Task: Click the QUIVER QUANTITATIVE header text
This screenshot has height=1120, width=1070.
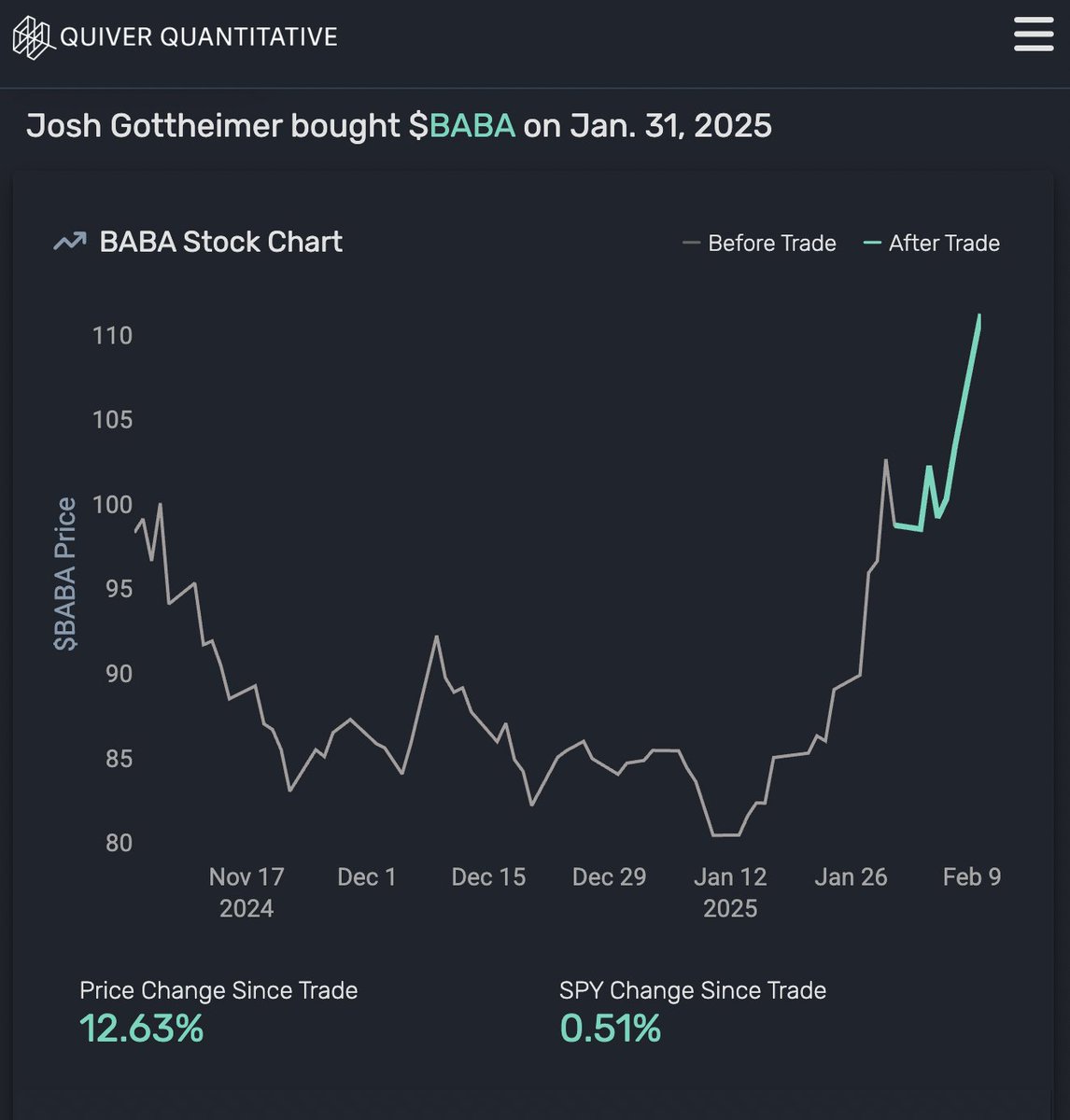Action: [x=198, y=37]
